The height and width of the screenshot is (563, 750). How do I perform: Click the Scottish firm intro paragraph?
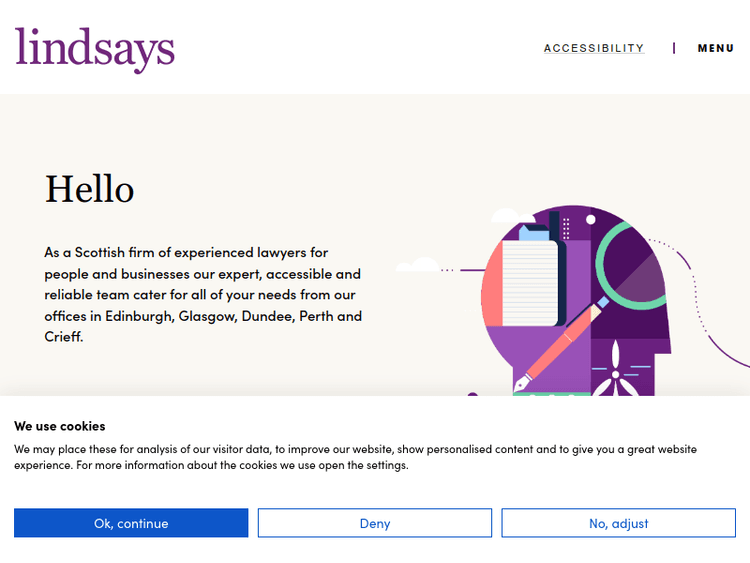click(x=202, y=295)
